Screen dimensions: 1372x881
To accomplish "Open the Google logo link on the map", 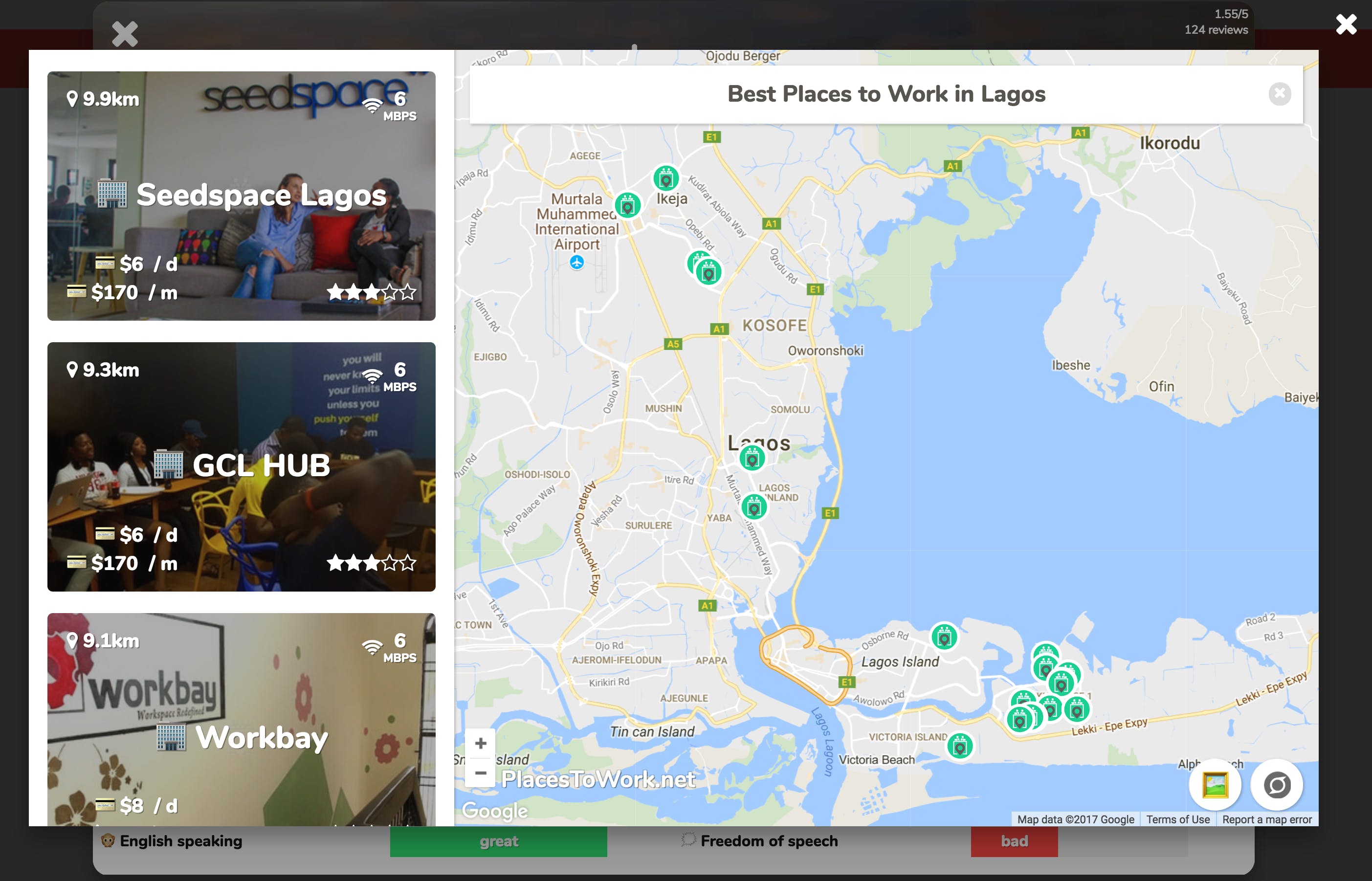I will (495, 810).
